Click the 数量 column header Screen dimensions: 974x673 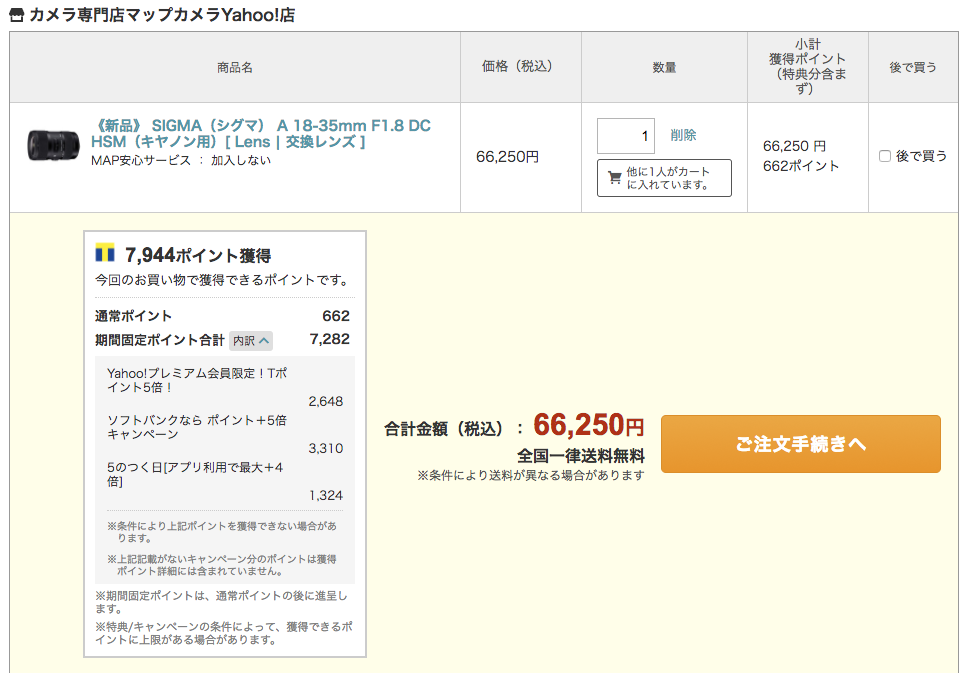pyautogui.click(x=664, y=67)
